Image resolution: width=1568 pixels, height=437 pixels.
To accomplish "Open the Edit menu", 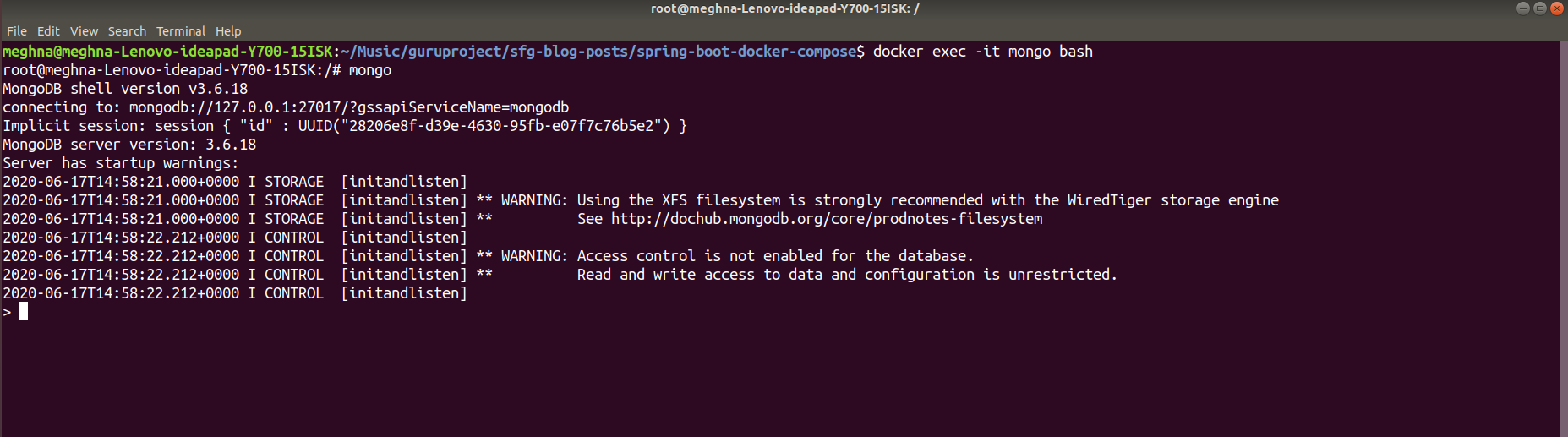I will click(48, 31).
